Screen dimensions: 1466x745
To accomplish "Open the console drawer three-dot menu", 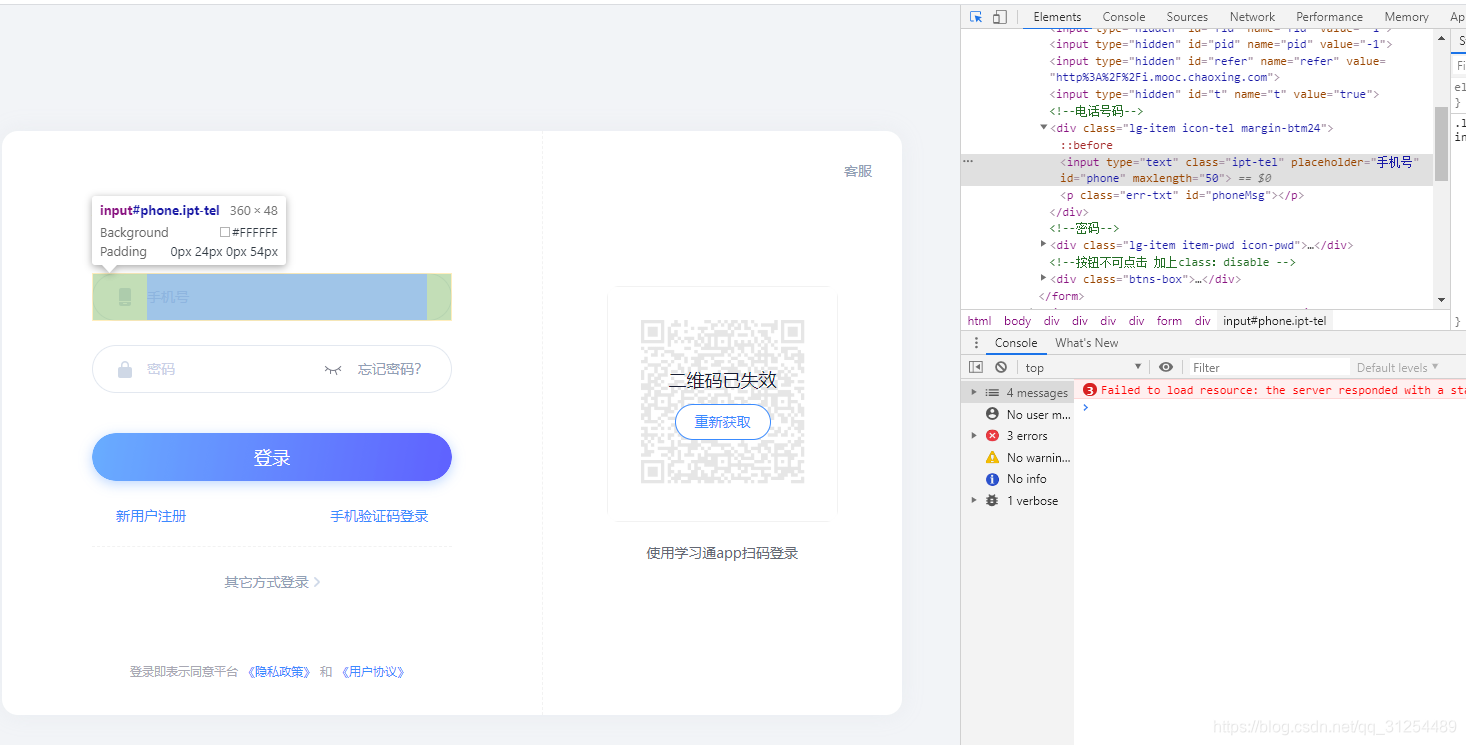I will click(977, 343).
